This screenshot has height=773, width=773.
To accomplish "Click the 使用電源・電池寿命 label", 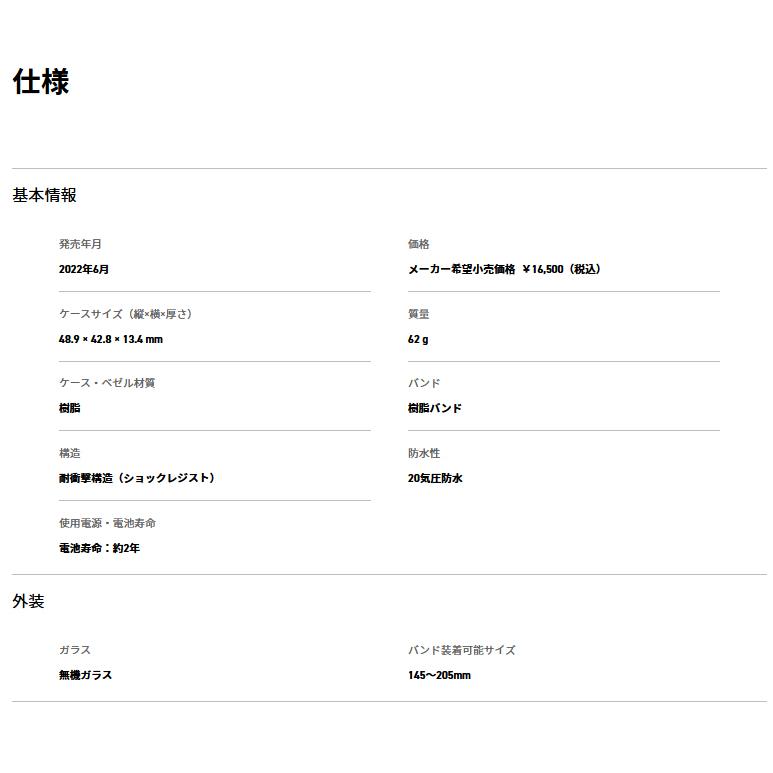I will 107,523.
